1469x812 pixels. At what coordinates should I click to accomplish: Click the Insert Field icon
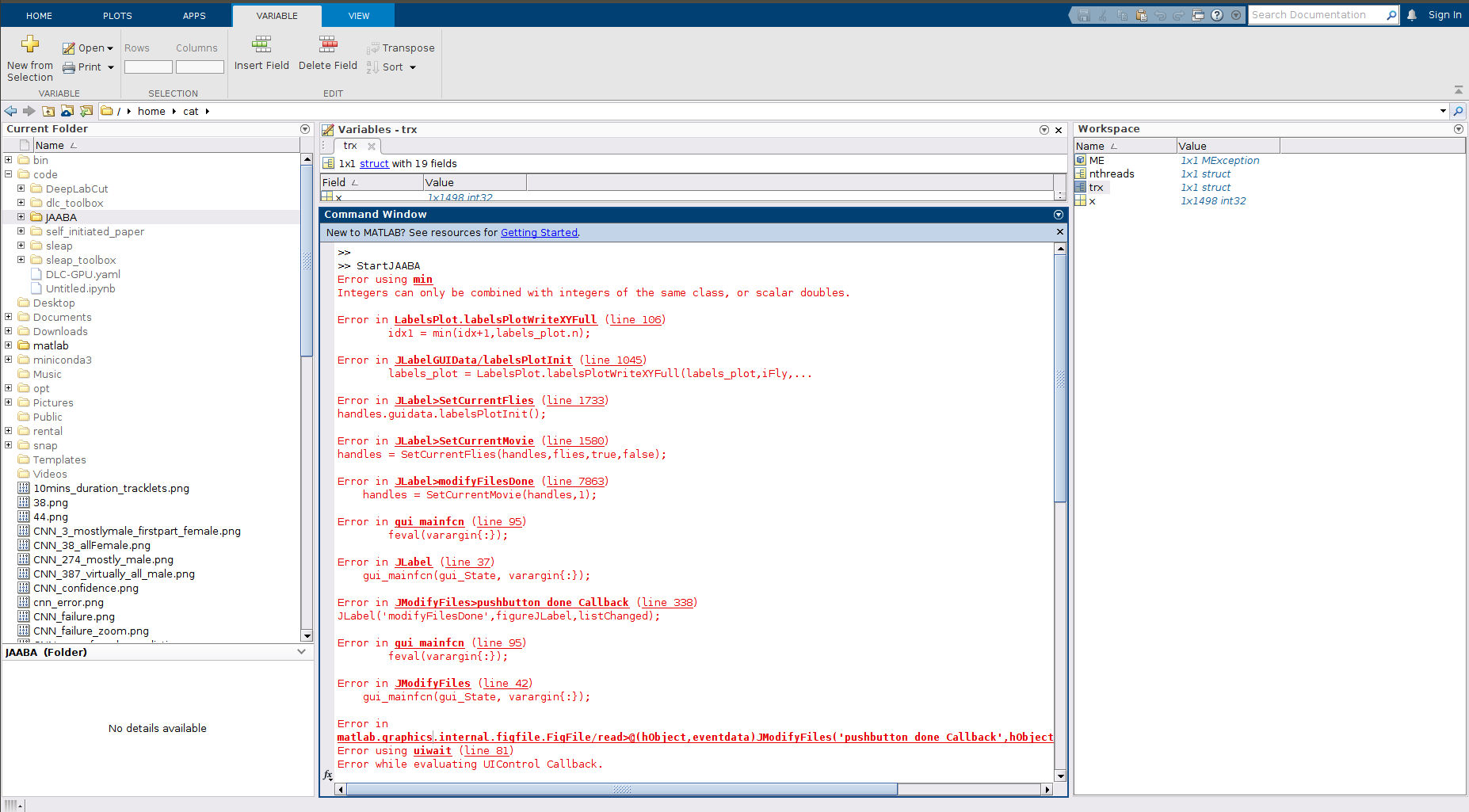click(261, 45)
